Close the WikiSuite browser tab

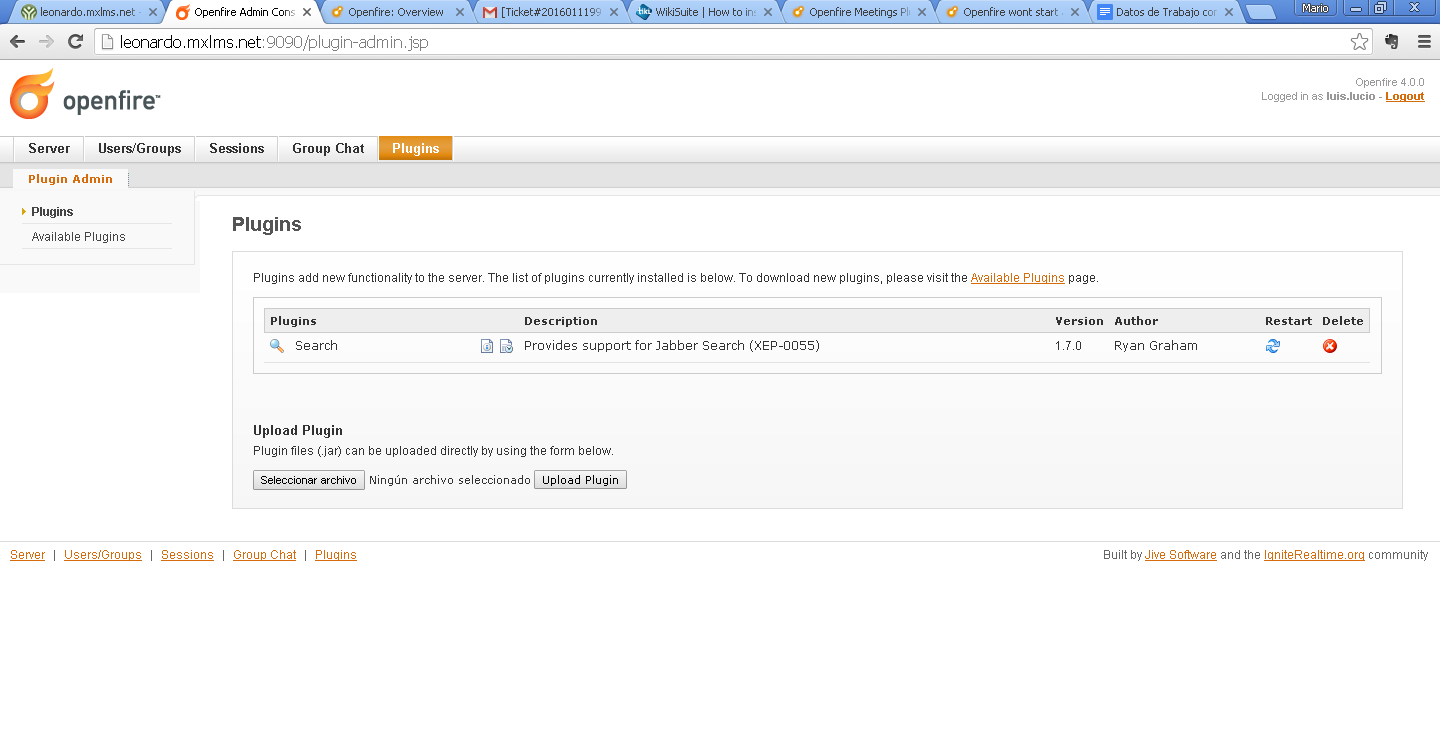(x=768, y=13)
